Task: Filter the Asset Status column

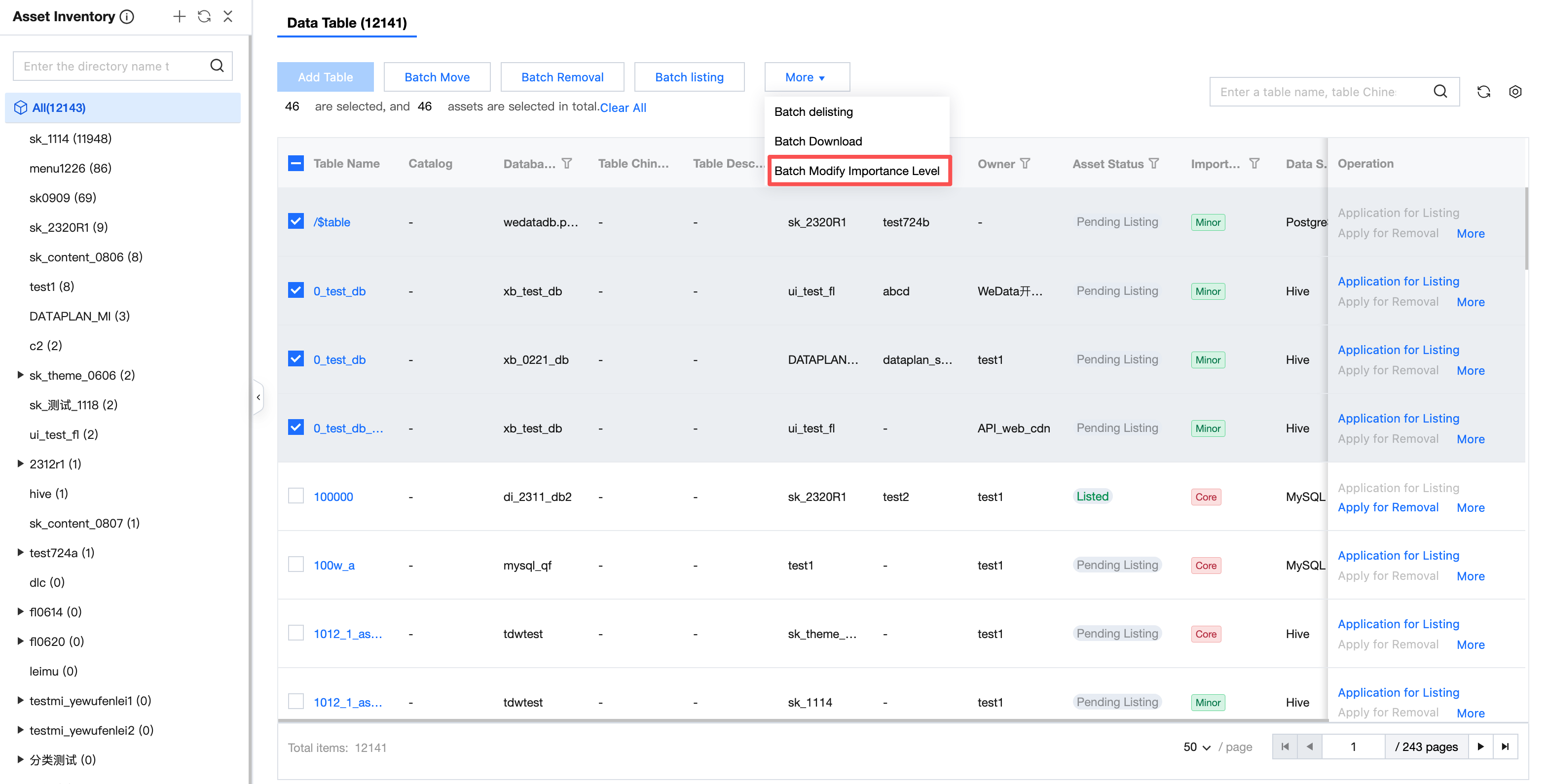Action: (1154, 163)
